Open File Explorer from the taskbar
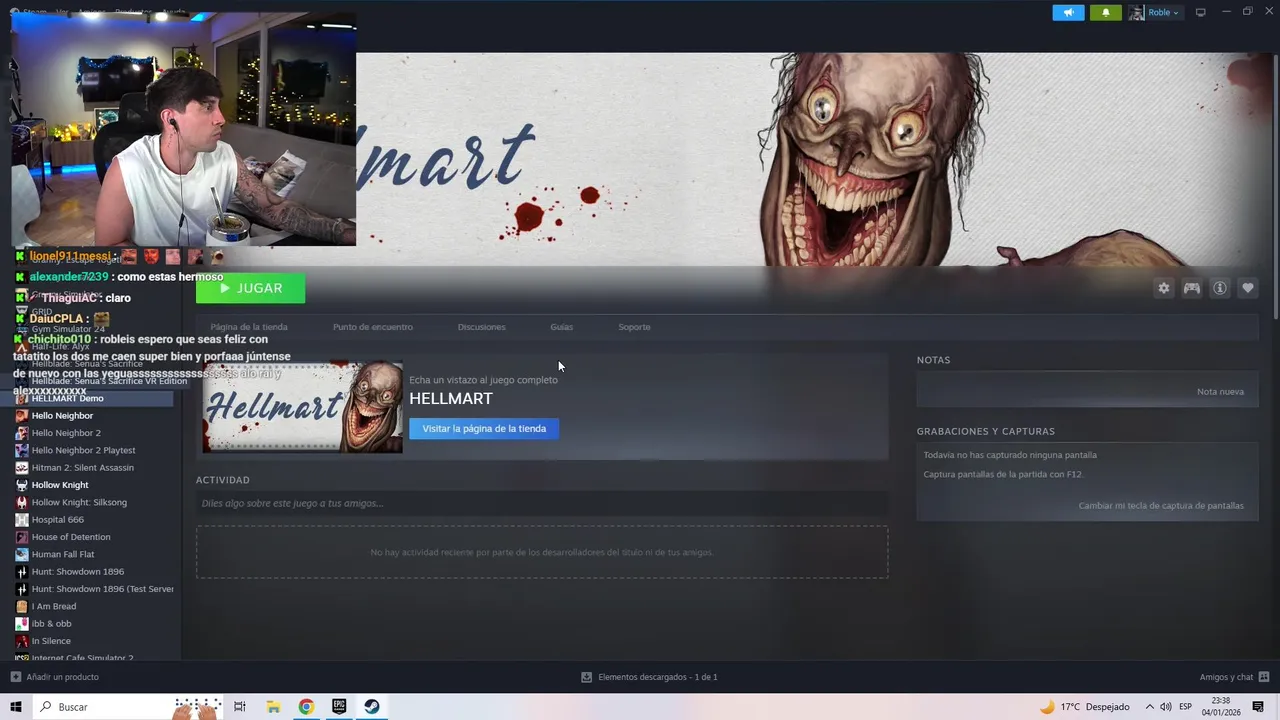Screen dimensions: 1280x720 coord(273,707)
